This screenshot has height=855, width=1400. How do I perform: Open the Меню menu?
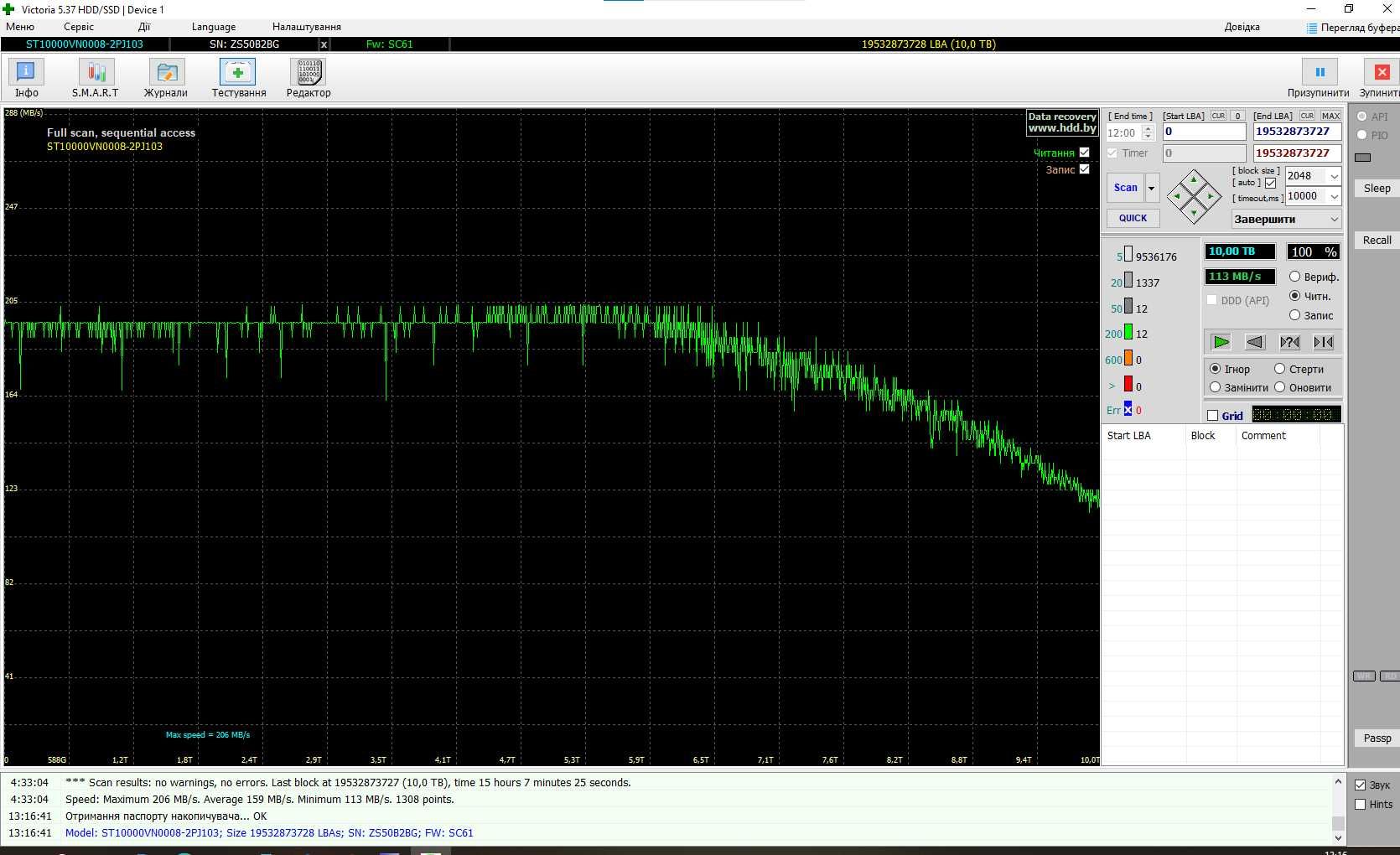click(x=20, y=27)
